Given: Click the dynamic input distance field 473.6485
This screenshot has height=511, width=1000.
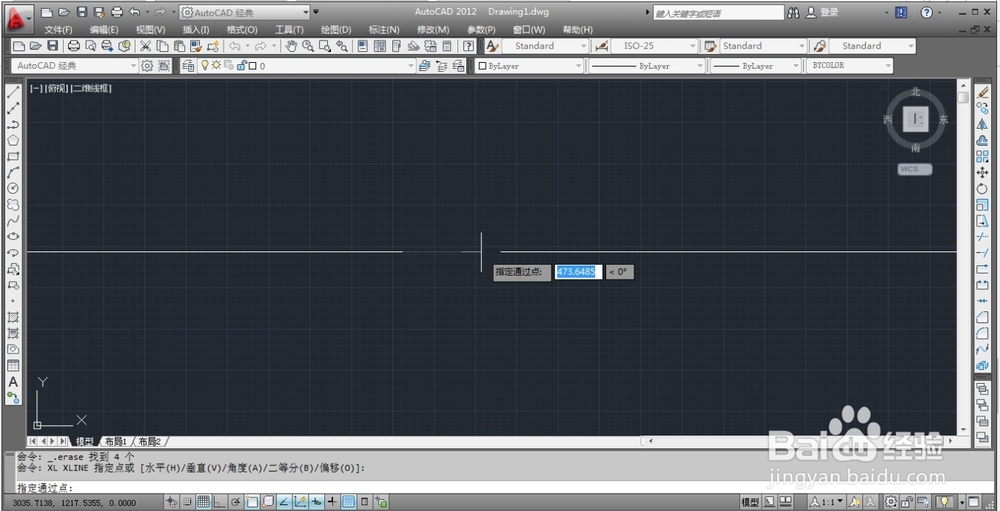Looking at the screenshot, I should [x=578, y=272].
